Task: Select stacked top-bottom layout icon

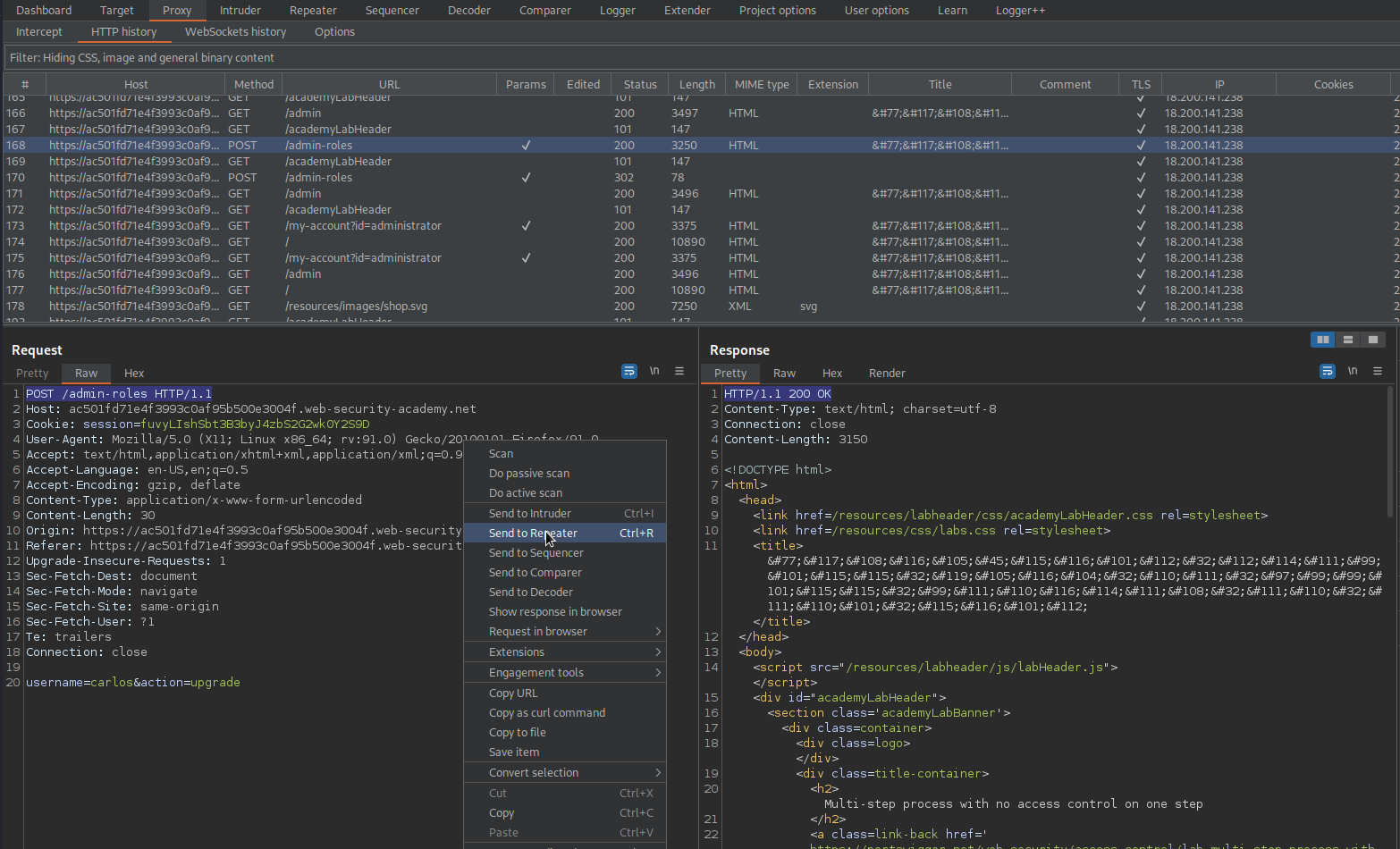Action: point(1348,340)
